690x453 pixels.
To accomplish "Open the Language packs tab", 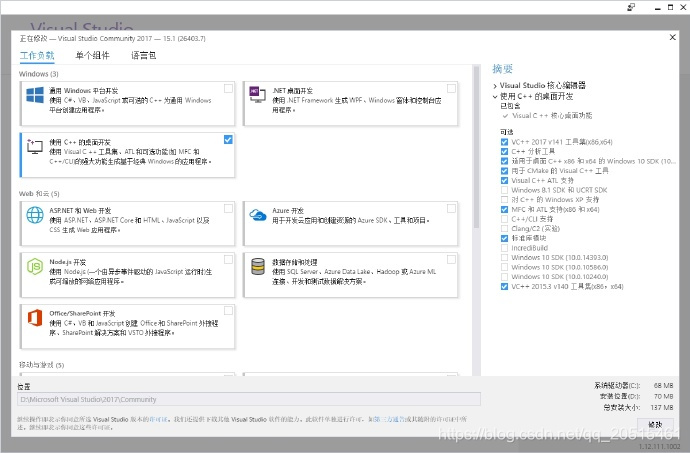I will (x=143, y=55).
